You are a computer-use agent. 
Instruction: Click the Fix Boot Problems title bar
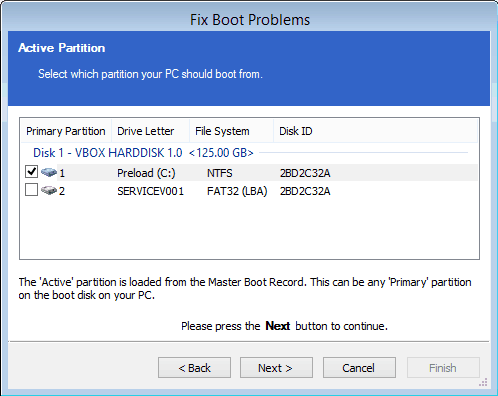(249, 20)
